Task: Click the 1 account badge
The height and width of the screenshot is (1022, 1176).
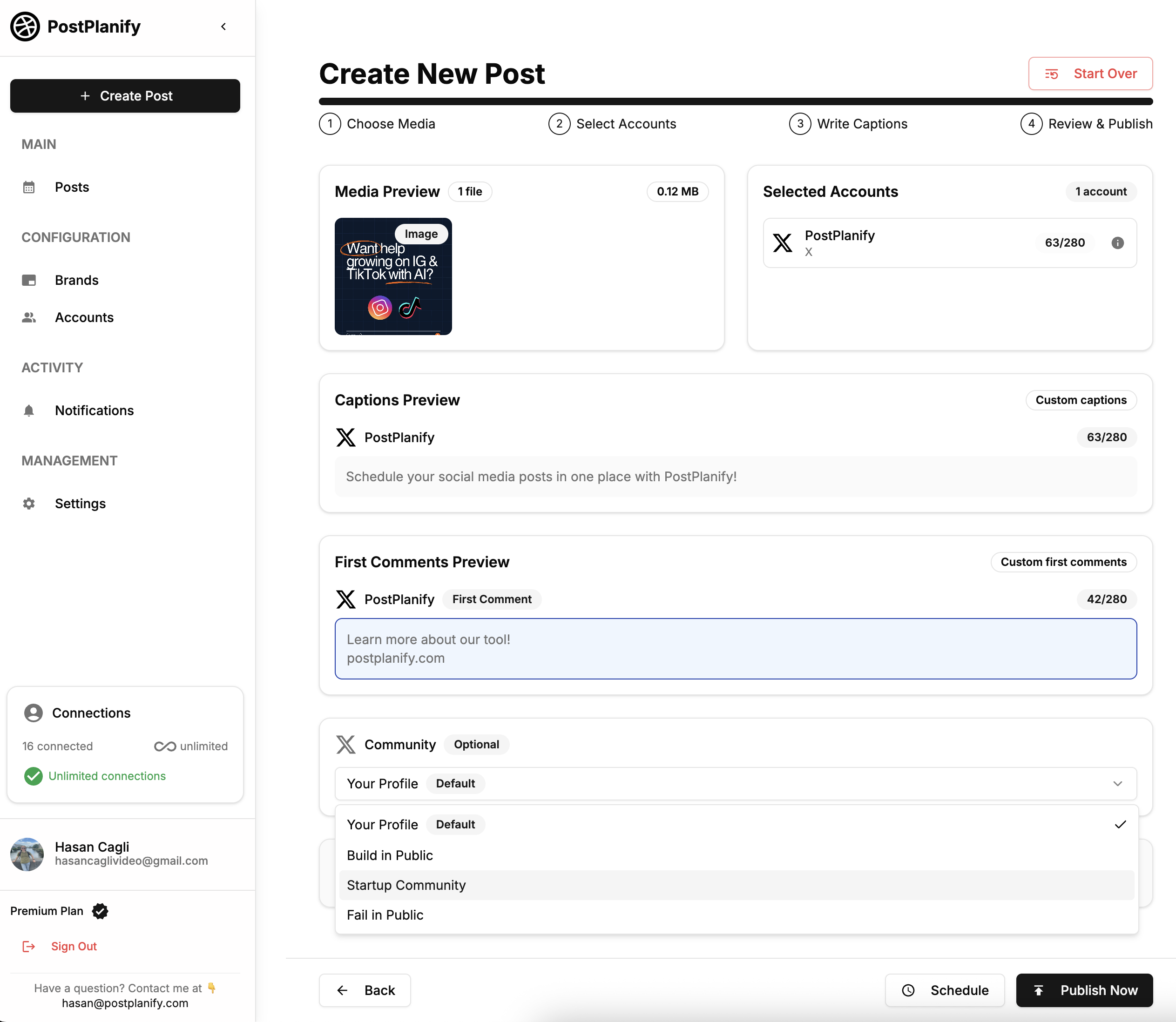Action: click(x=1101, y=192)
